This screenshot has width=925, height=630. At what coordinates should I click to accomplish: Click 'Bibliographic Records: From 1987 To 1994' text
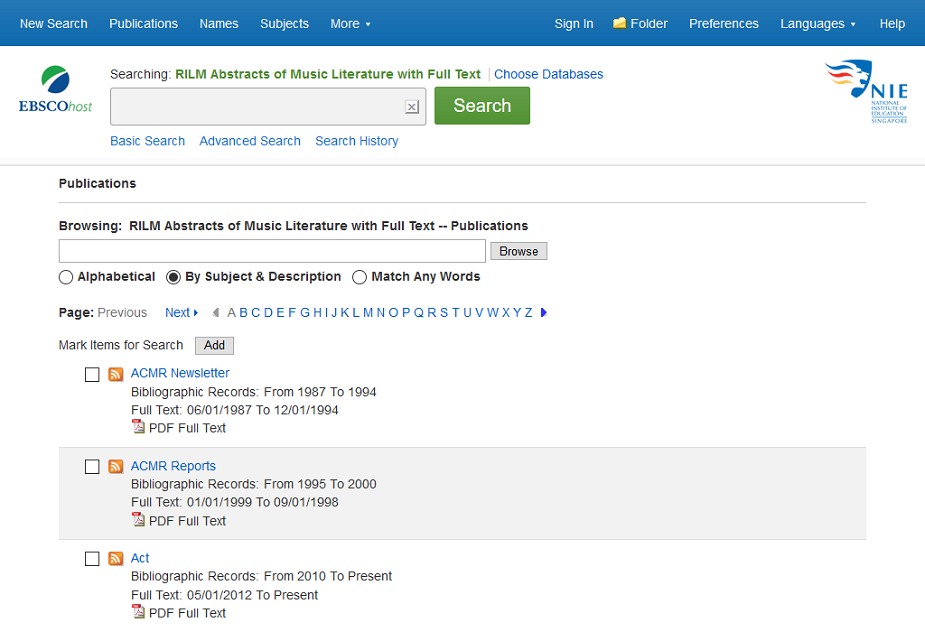pyautogui.click(x=254, y=392)
